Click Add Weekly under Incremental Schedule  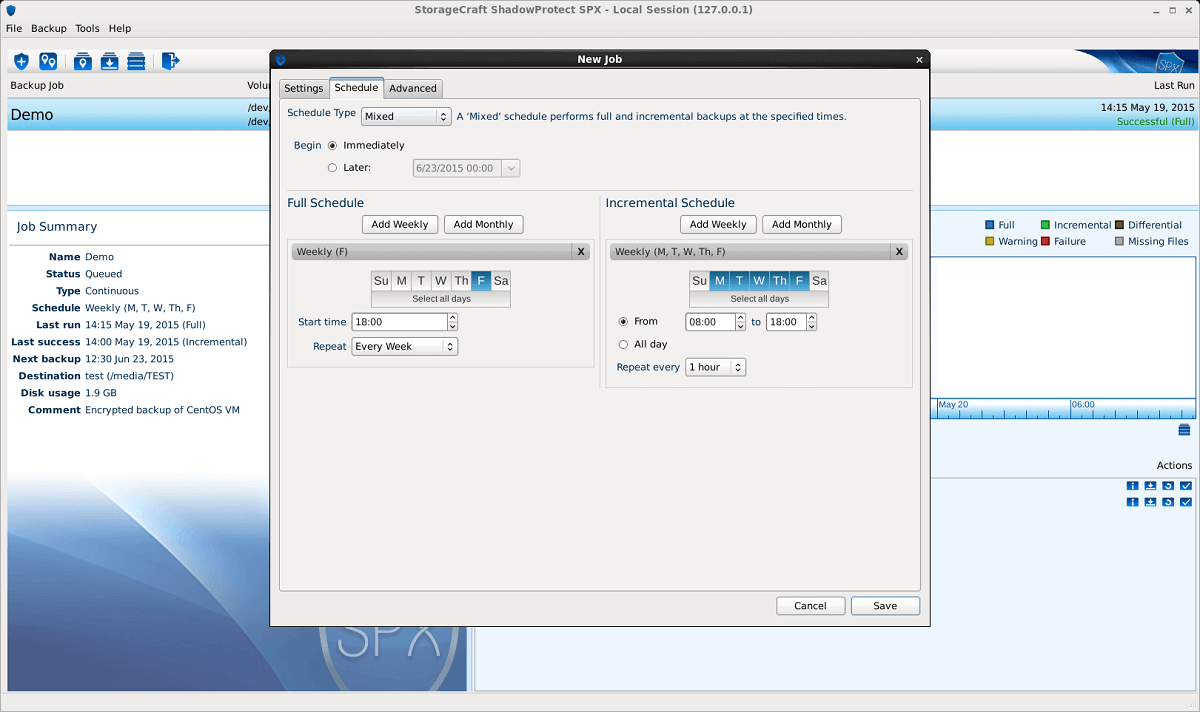(718, 225)
